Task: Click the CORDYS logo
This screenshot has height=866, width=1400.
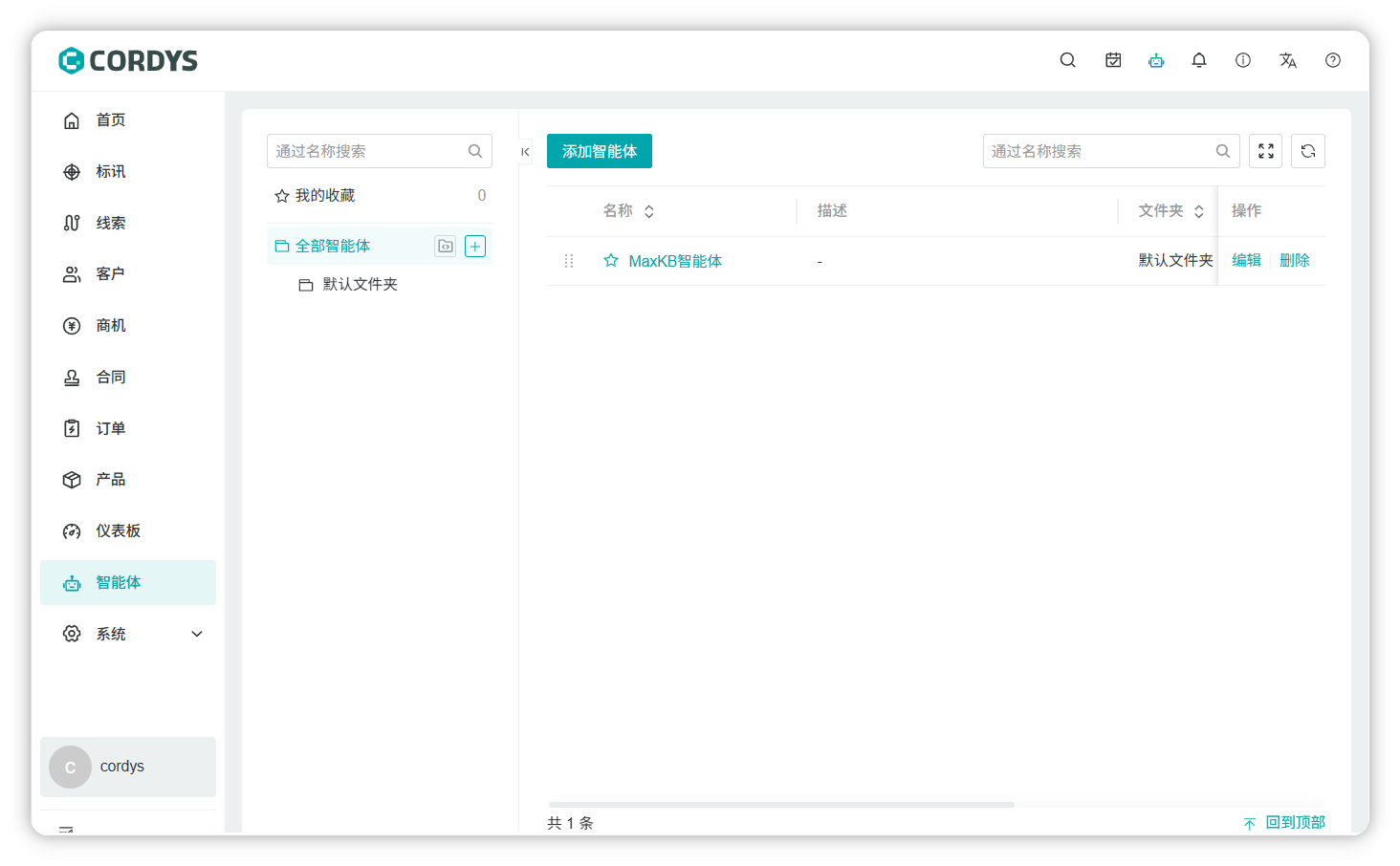Action: pyautogui.click(x=128, y=60)
